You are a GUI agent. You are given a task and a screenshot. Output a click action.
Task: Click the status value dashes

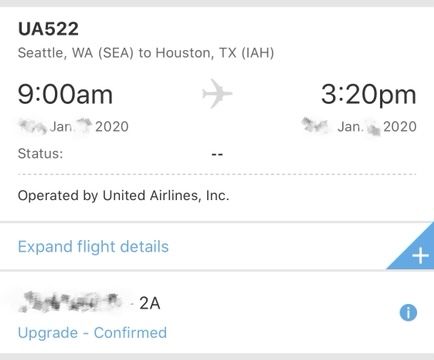pos(217,154)
